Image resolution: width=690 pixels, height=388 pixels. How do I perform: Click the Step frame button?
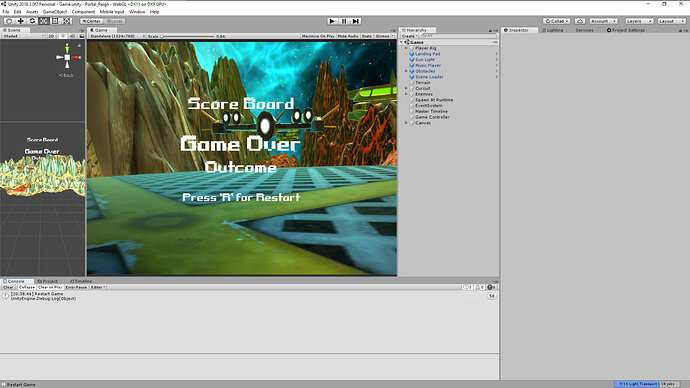tap(356, 21)
